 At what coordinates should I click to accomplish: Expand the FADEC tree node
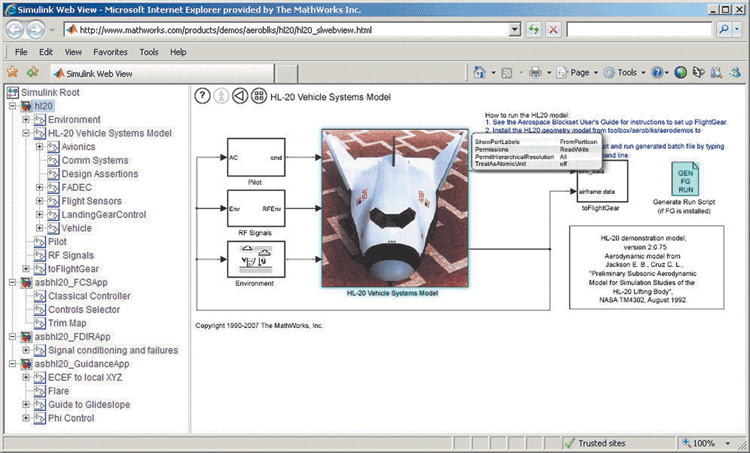tap(40, 188)
